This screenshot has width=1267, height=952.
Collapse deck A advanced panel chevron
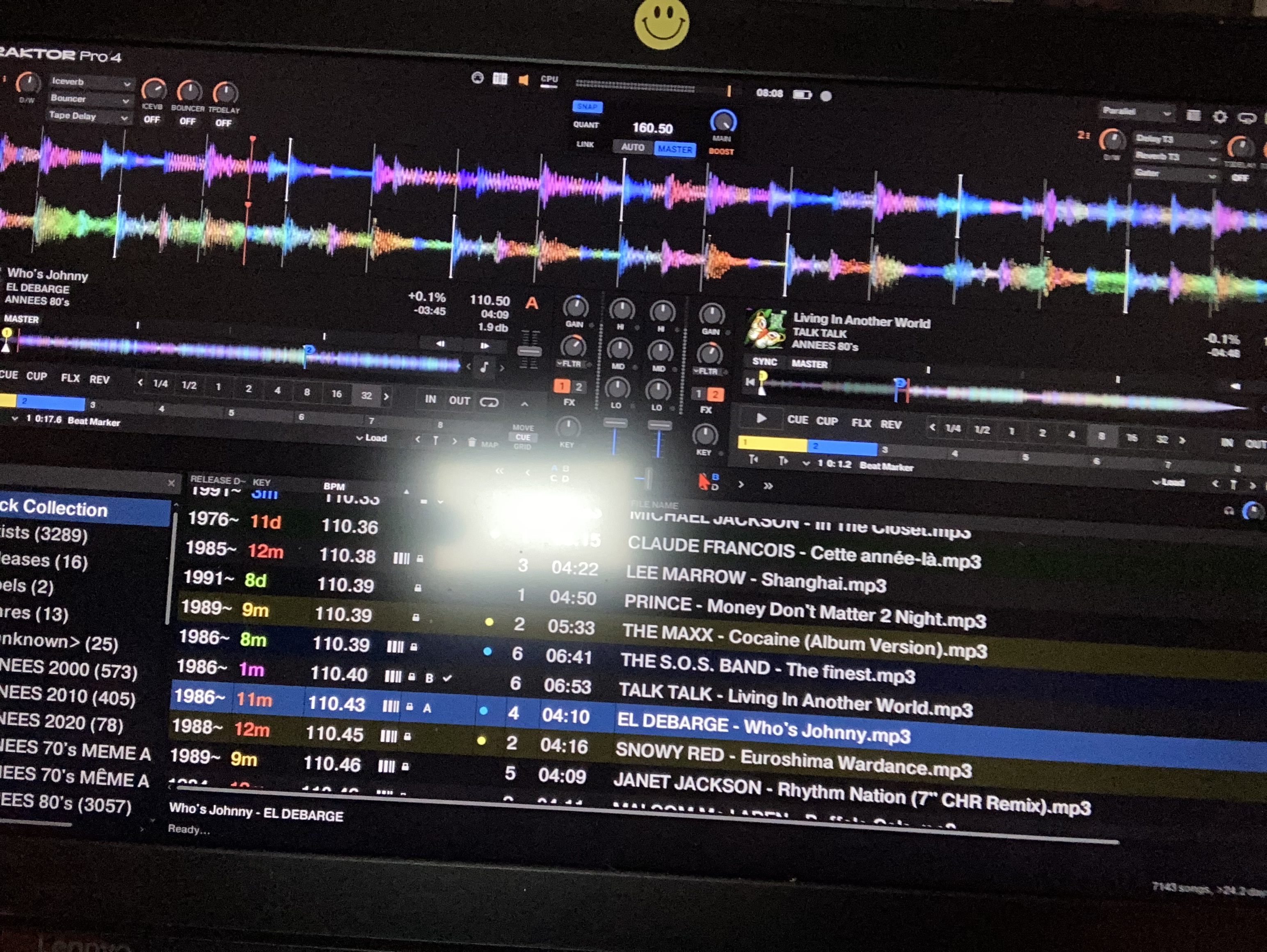(x=525, y=405)
